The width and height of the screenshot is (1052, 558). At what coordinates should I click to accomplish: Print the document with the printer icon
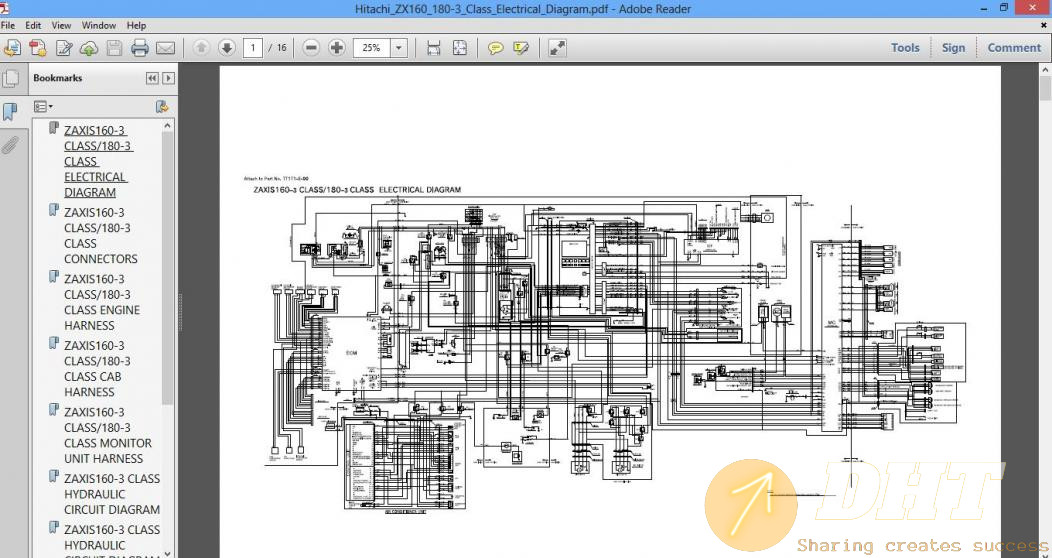140,48
